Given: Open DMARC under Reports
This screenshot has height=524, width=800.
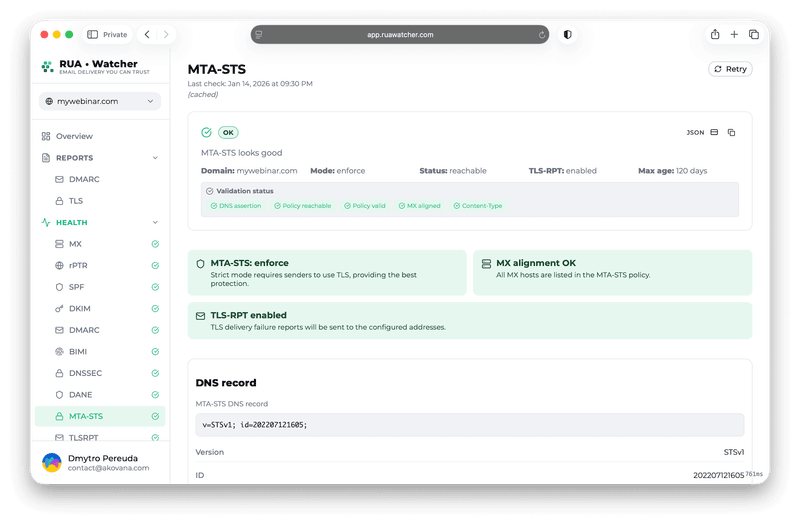Looking at the screenshot, I should [84, 179].
